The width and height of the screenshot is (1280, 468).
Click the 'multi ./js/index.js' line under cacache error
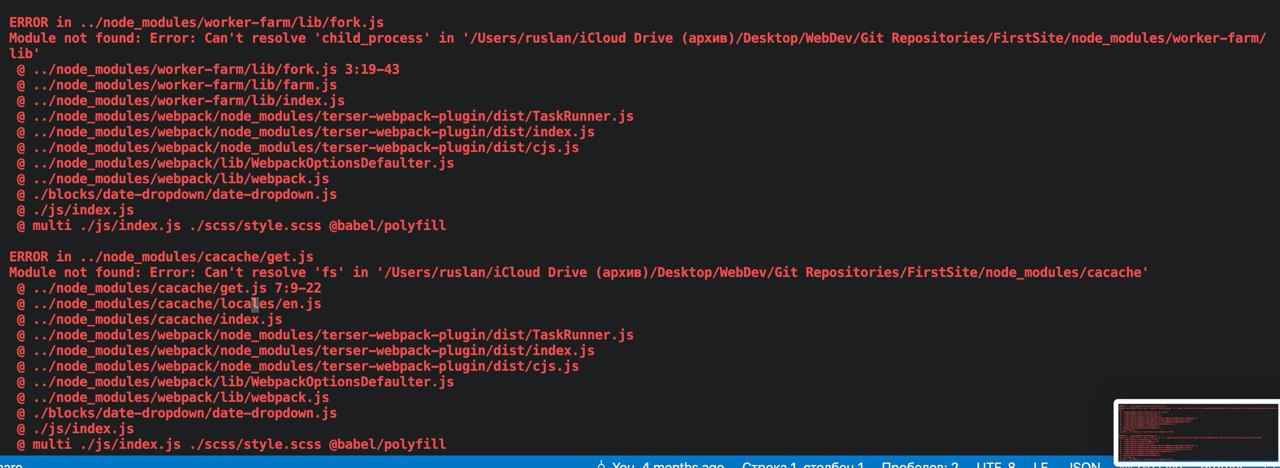[x=231, y=444]
